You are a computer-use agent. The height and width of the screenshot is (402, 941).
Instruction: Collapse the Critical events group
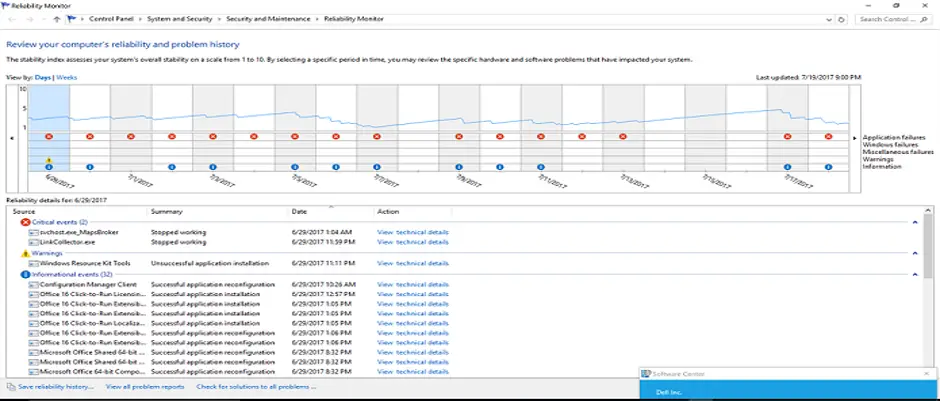tap(914, 222)
